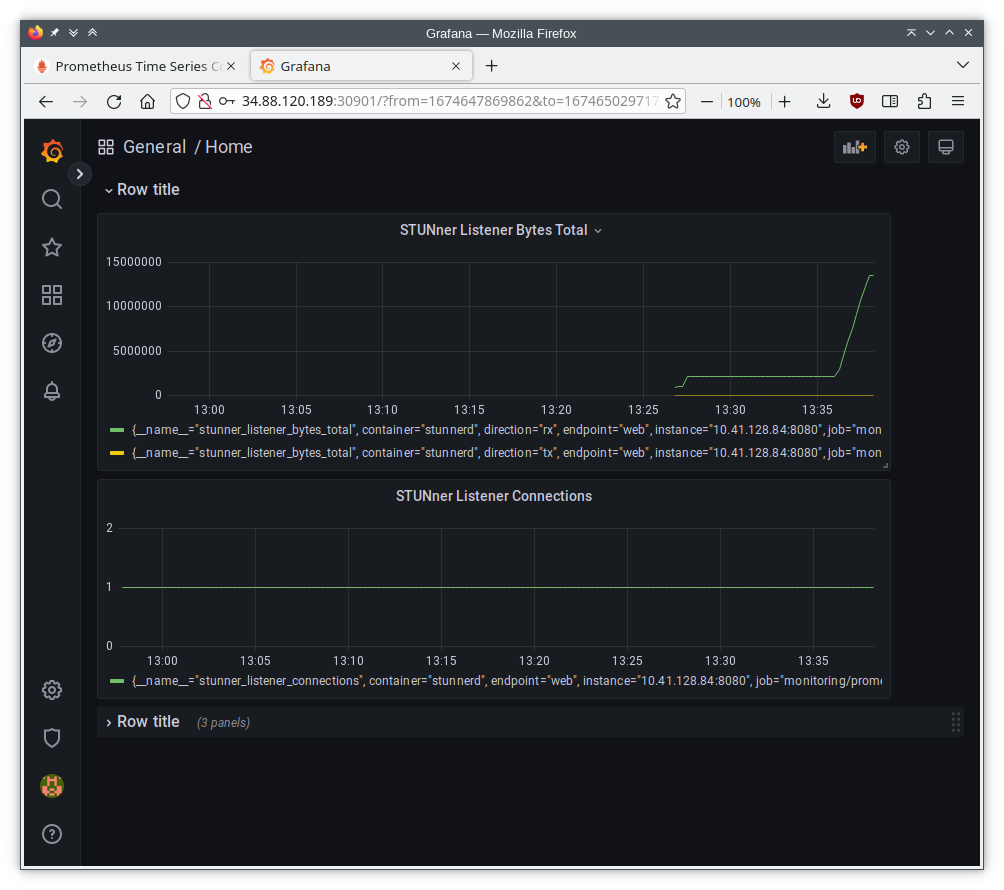Cycle view mode monitor icon
Screen dimensions: 1004x890
[946, 147]
